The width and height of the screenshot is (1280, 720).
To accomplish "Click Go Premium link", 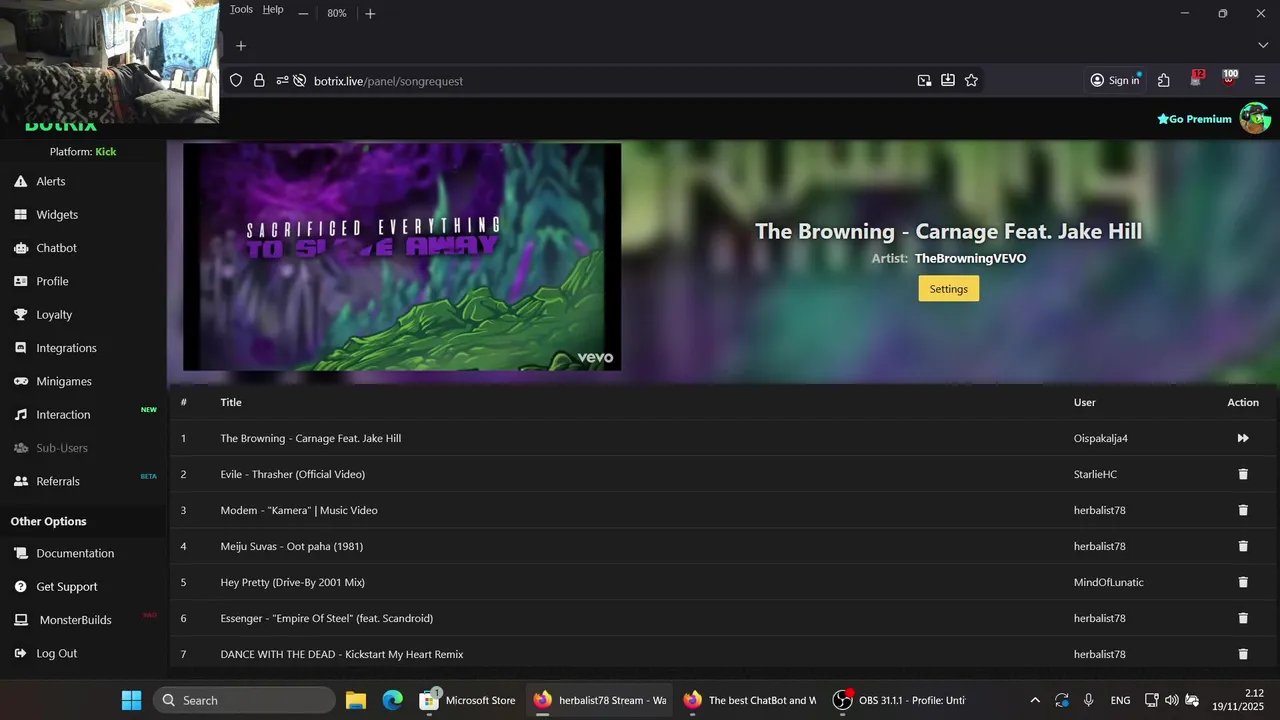I will (1194, 119).
